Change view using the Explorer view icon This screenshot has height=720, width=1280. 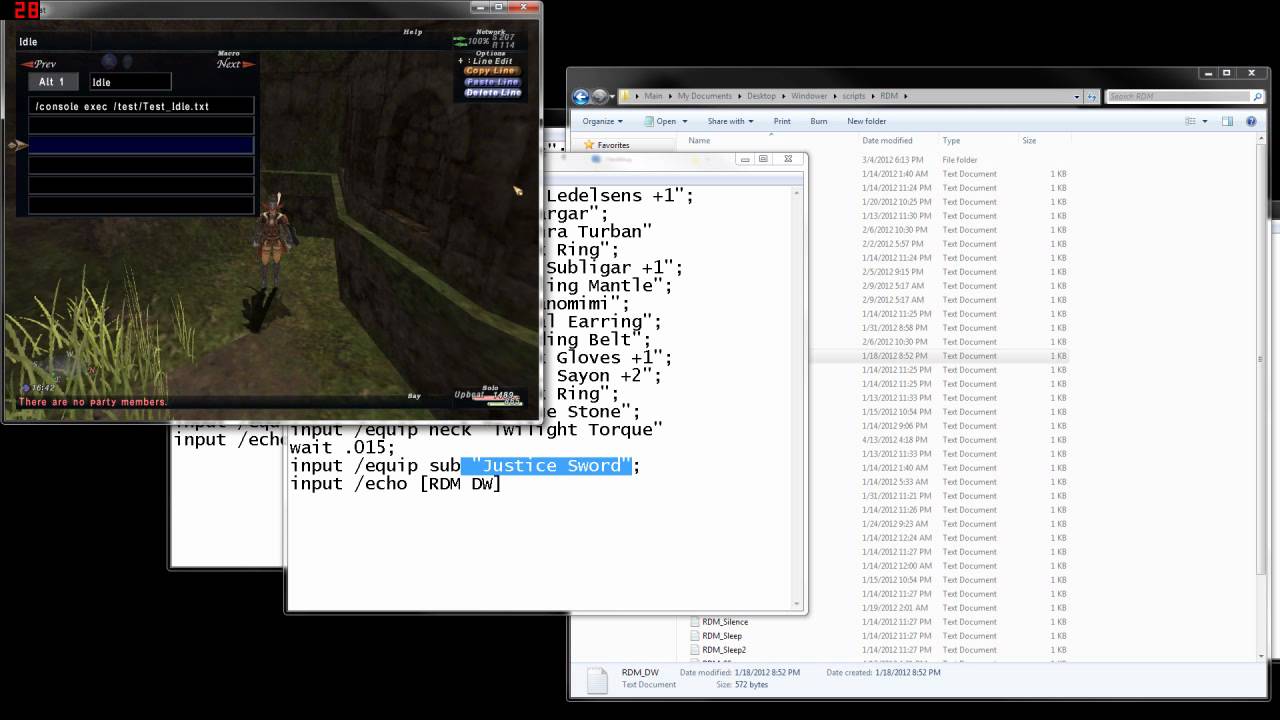pos(1190,121)
